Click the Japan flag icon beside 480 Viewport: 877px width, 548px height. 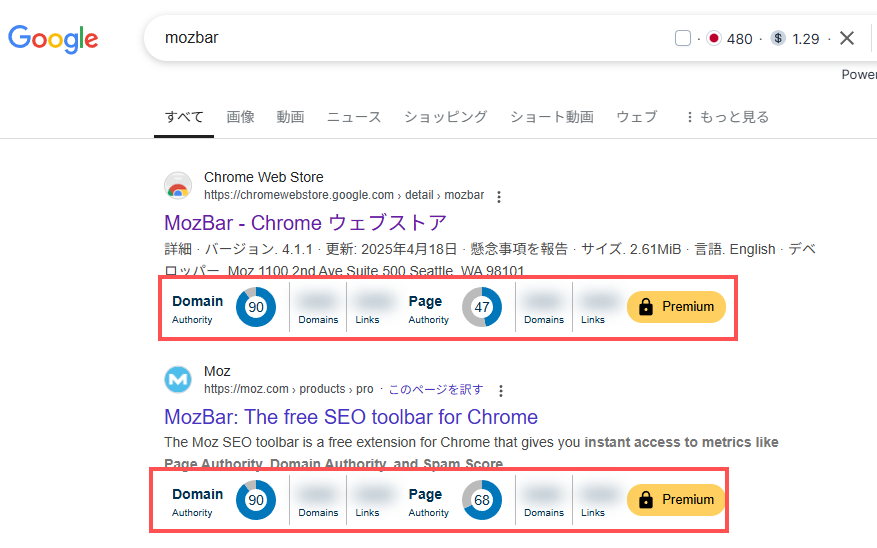point(714,38)
